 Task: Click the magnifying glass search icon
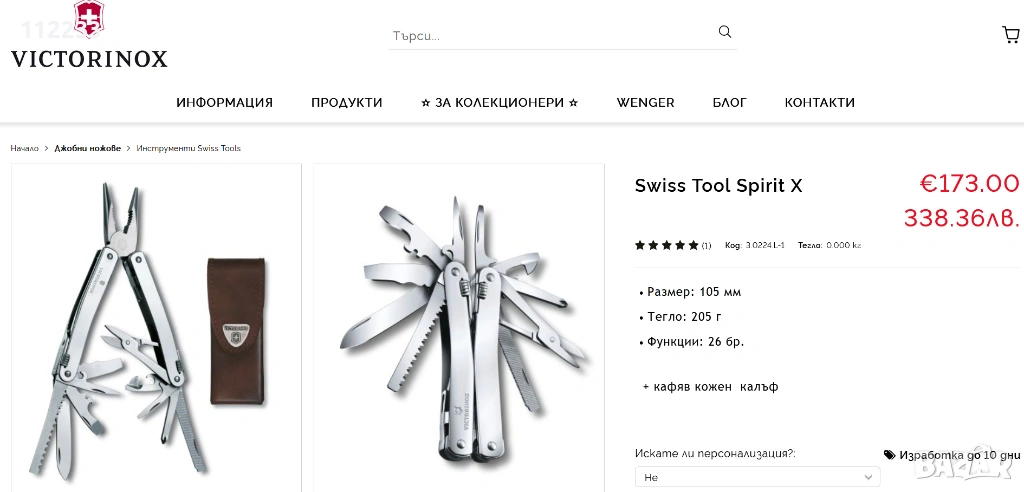(x=725, y=32)
